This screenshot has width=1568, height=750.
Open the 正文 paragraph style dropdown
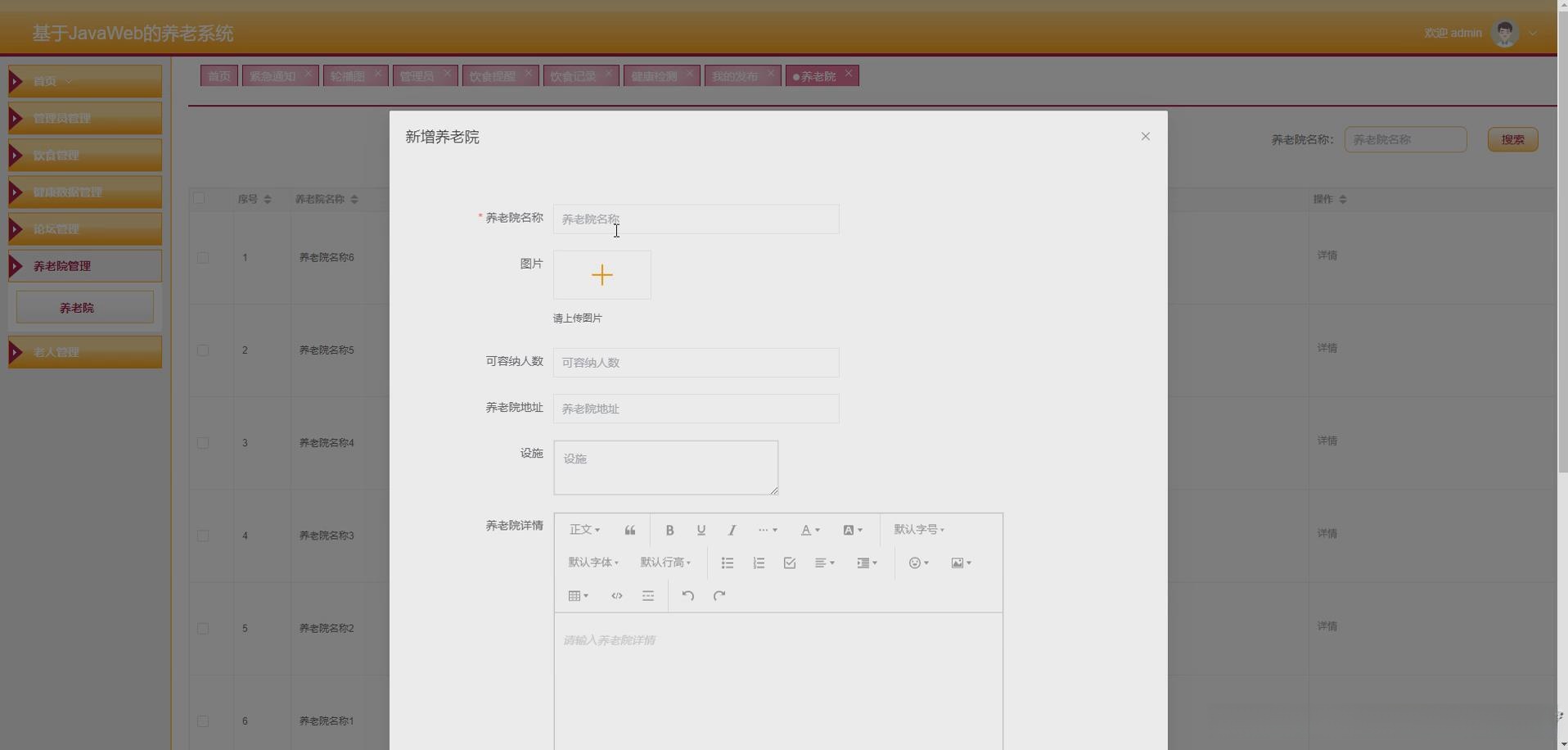click(584, 530)
